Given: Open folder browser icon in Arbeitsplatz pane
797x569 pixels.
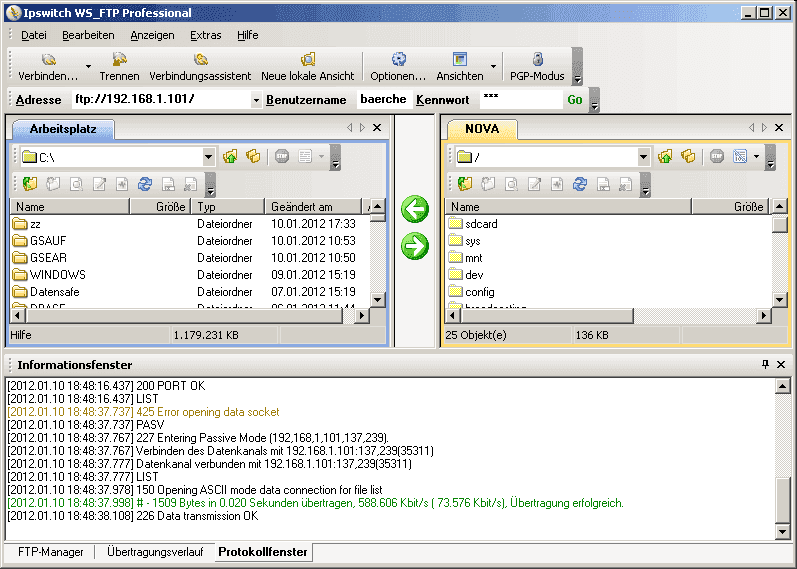Looking at the screenshot, I should point(253,157).
